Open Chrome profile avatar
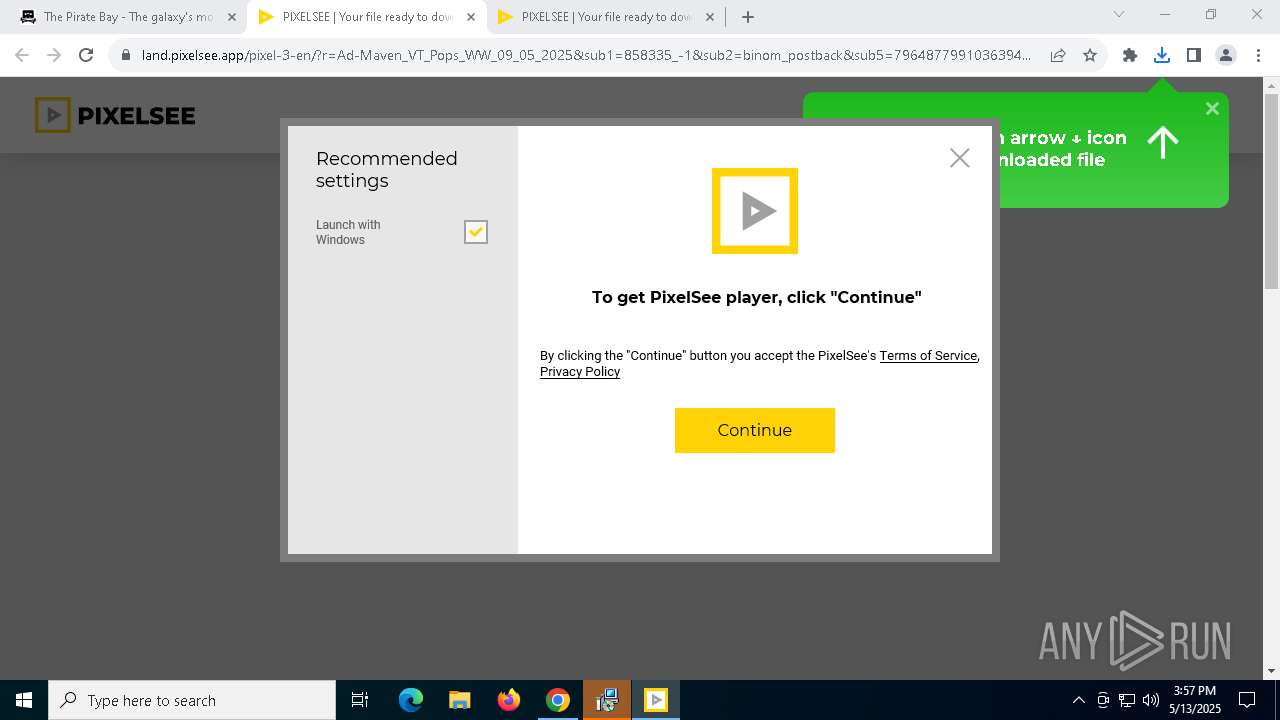The width and height of the screenshot is (1280, 720). 1226,55
